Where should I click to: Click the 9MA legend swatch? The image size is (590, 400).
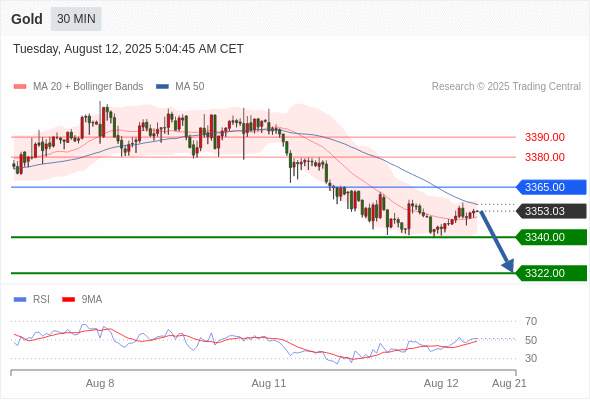coord(68,300)
